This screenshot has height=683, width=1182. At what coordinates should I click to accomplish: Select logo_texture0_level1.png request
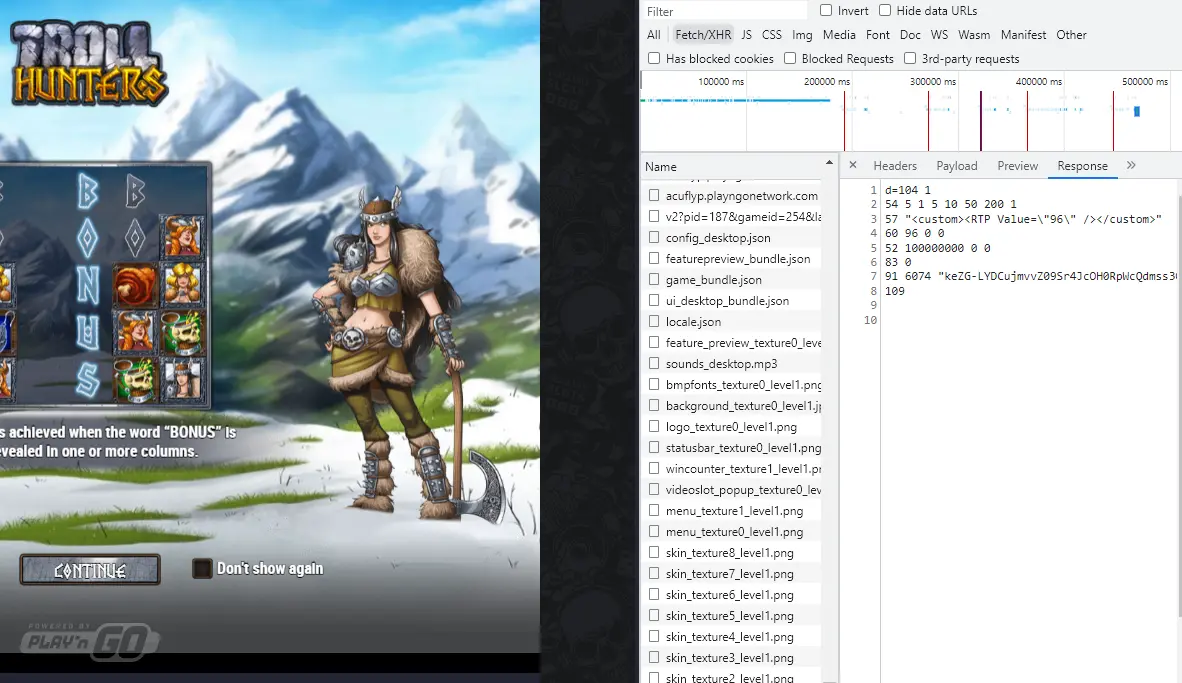click(x=732, y=427)
